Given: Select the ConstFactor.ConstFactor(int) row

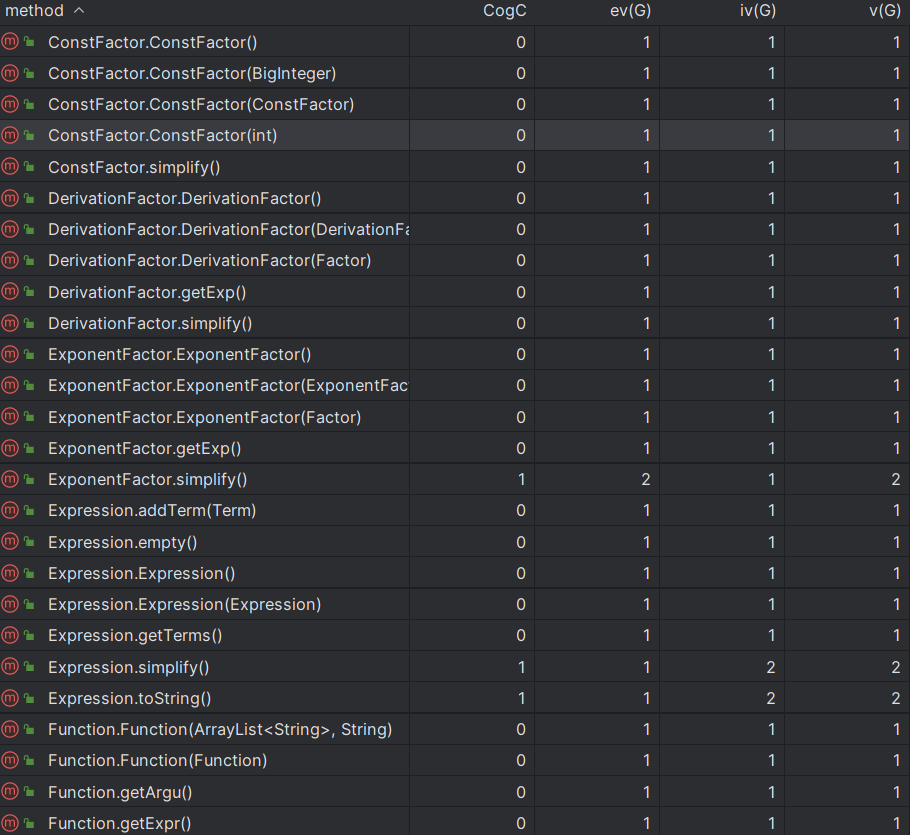Looking at the screenshot, I should [455, 135].
